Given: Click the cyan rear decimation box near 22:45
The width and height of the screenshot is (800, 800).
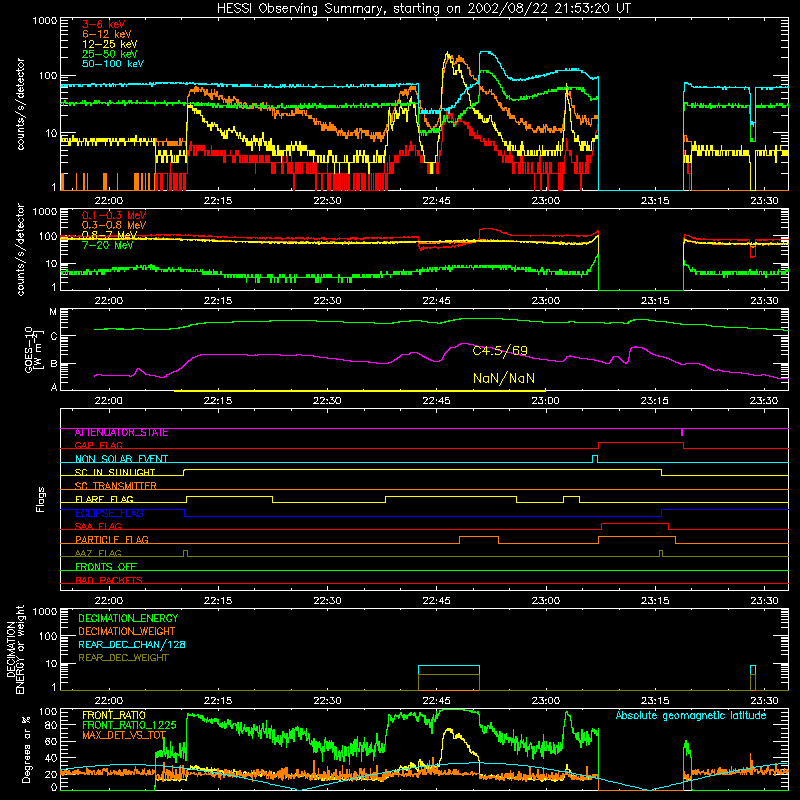Looking at the screenshot, I should point(448,670).
